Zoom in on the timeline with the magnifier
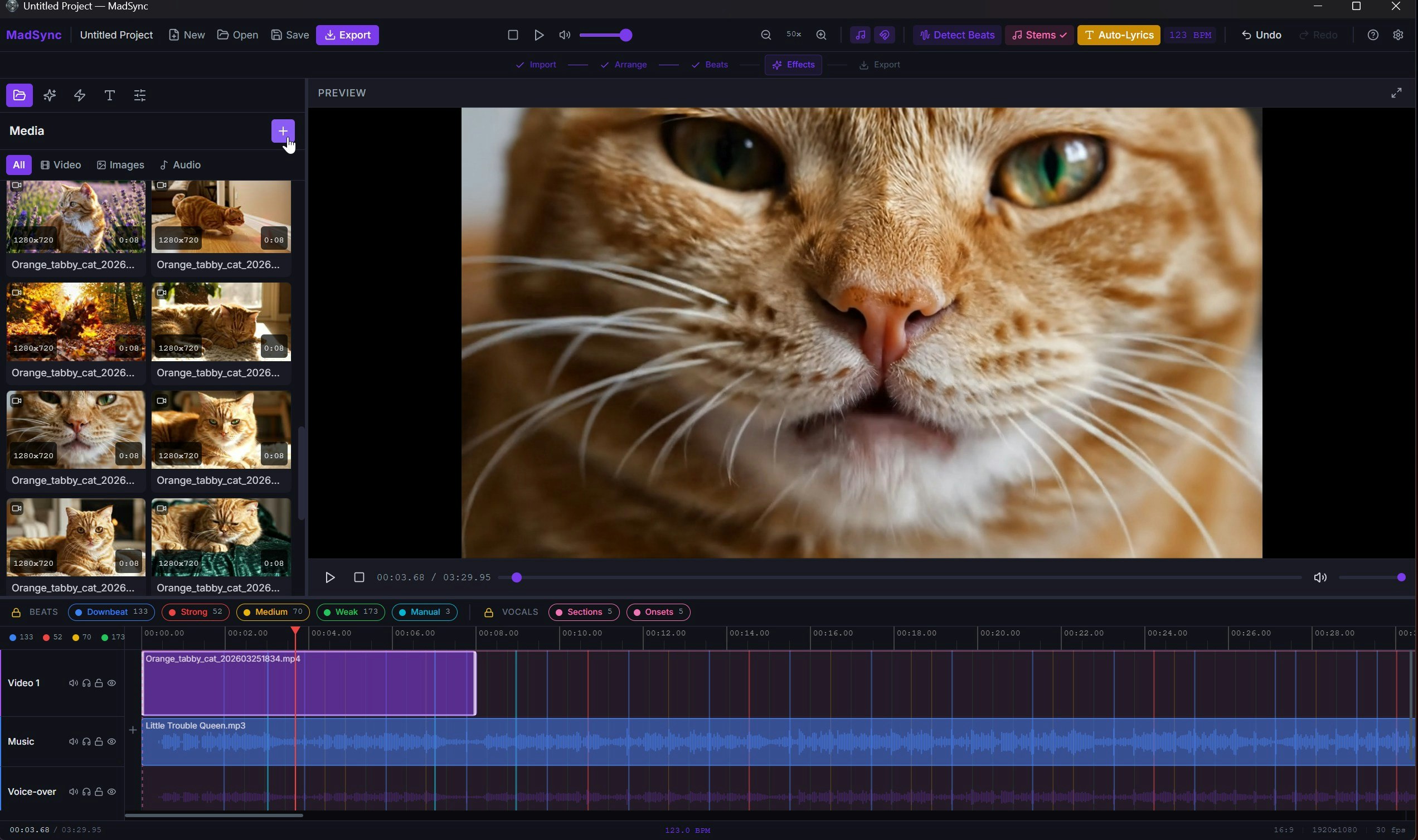This screenshot has height=840, width=1418. tap(821, 35)
